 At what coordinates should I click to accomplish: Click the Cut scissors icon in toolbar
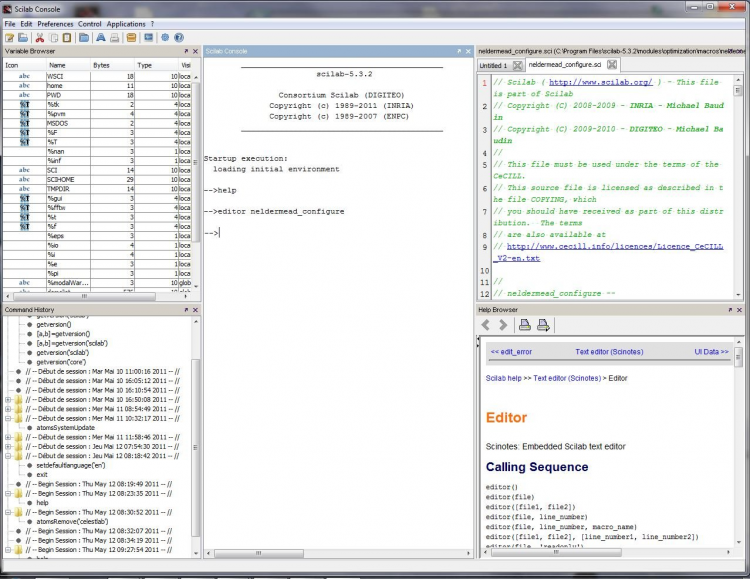(x=39, y=37)
